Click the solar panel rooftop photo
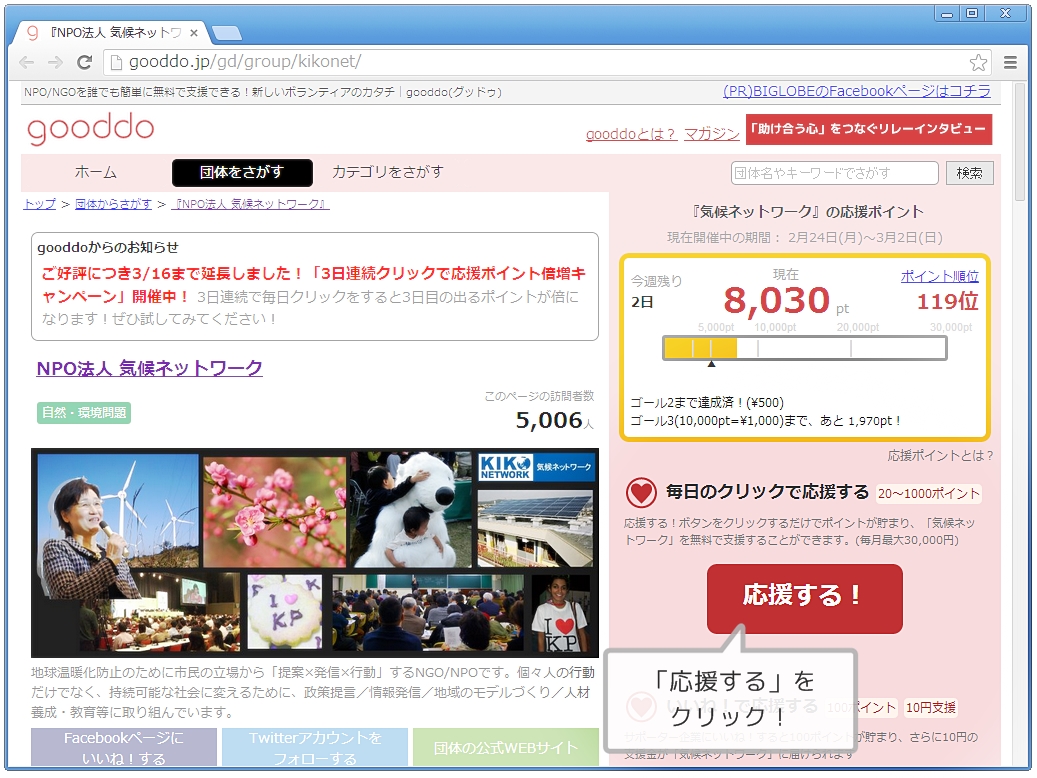The image size is (1037, 778). 535,528
